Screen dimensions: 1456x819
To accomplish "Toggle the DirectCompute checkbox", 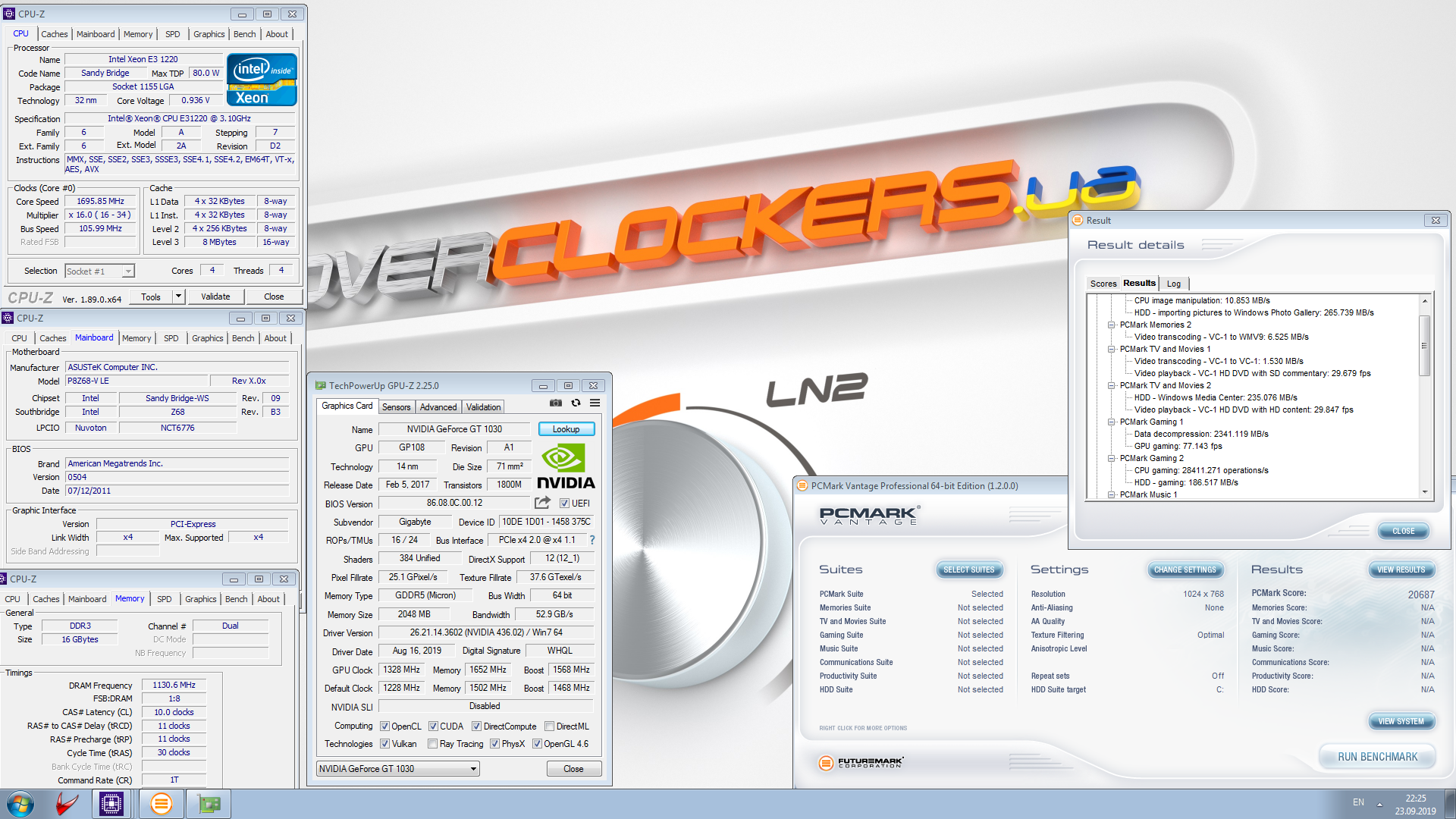I will (476, 726).
